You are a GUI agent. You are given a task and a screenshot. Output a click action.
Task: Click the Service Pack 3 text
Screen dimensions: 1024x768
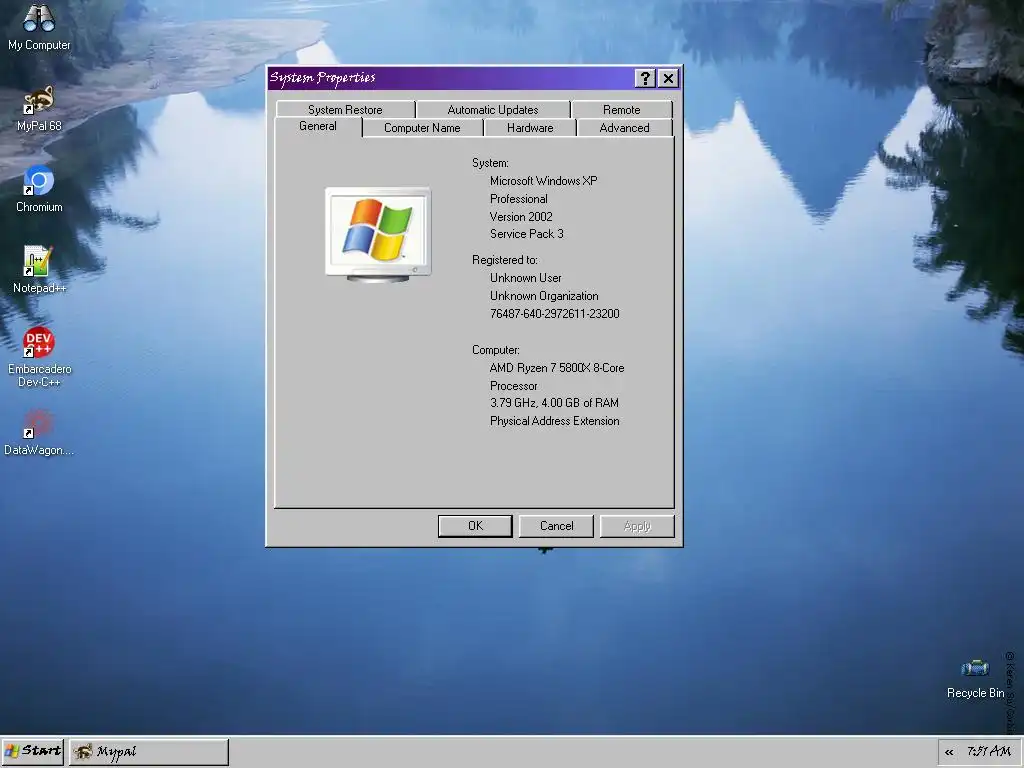pyautogui.click(x=526, y=234)
